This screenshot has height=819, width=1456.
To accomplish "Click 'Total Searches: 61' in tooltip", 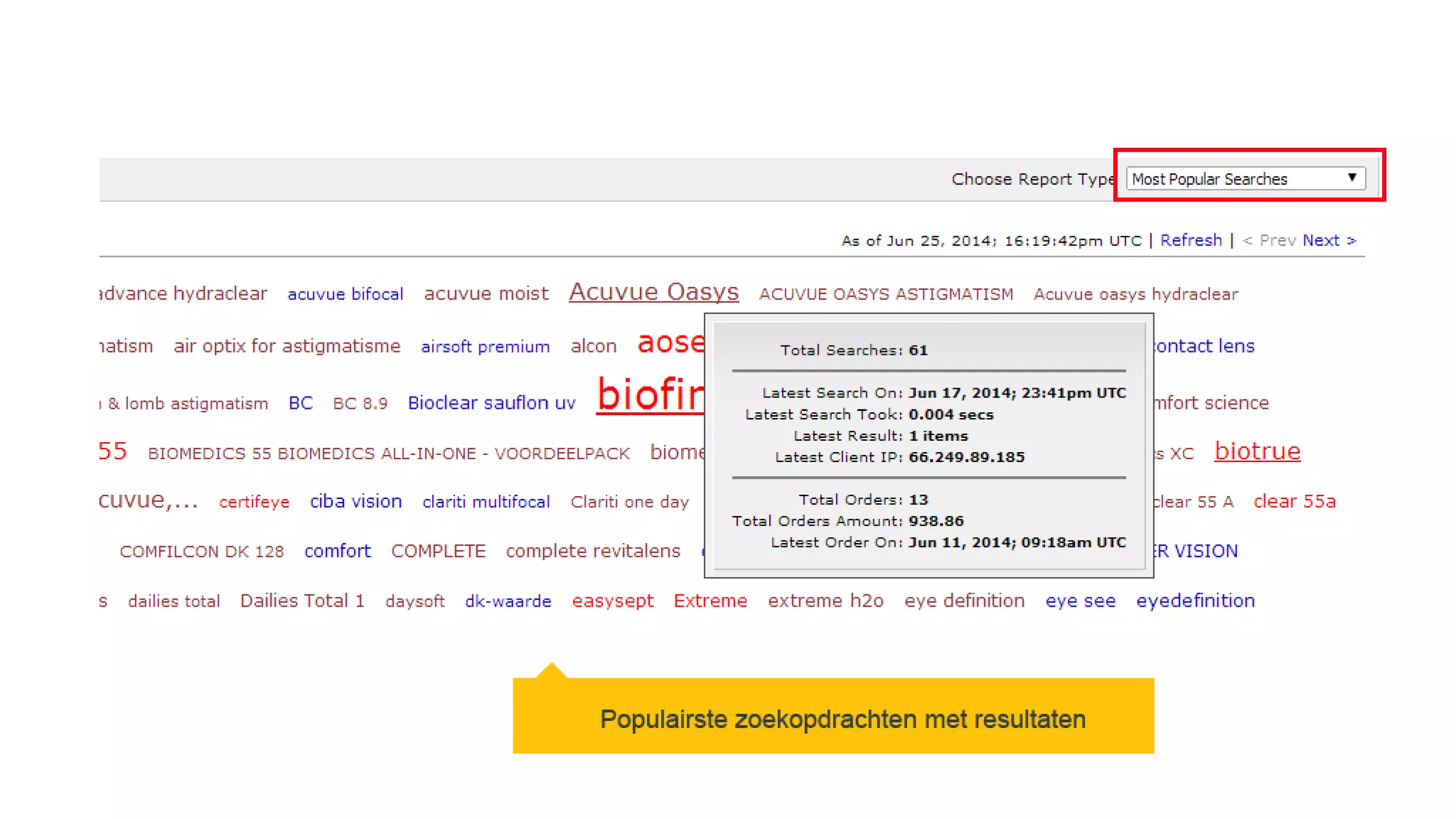I will 854,350.
